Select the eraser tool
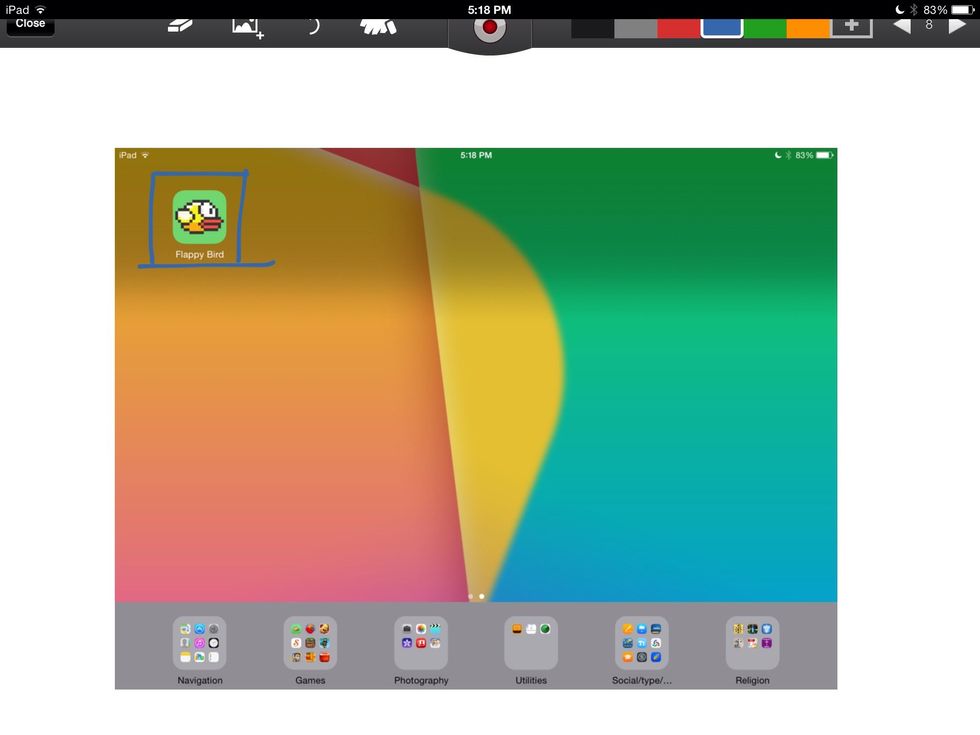This screenshot has width=980, height=735. click(180, 25)
